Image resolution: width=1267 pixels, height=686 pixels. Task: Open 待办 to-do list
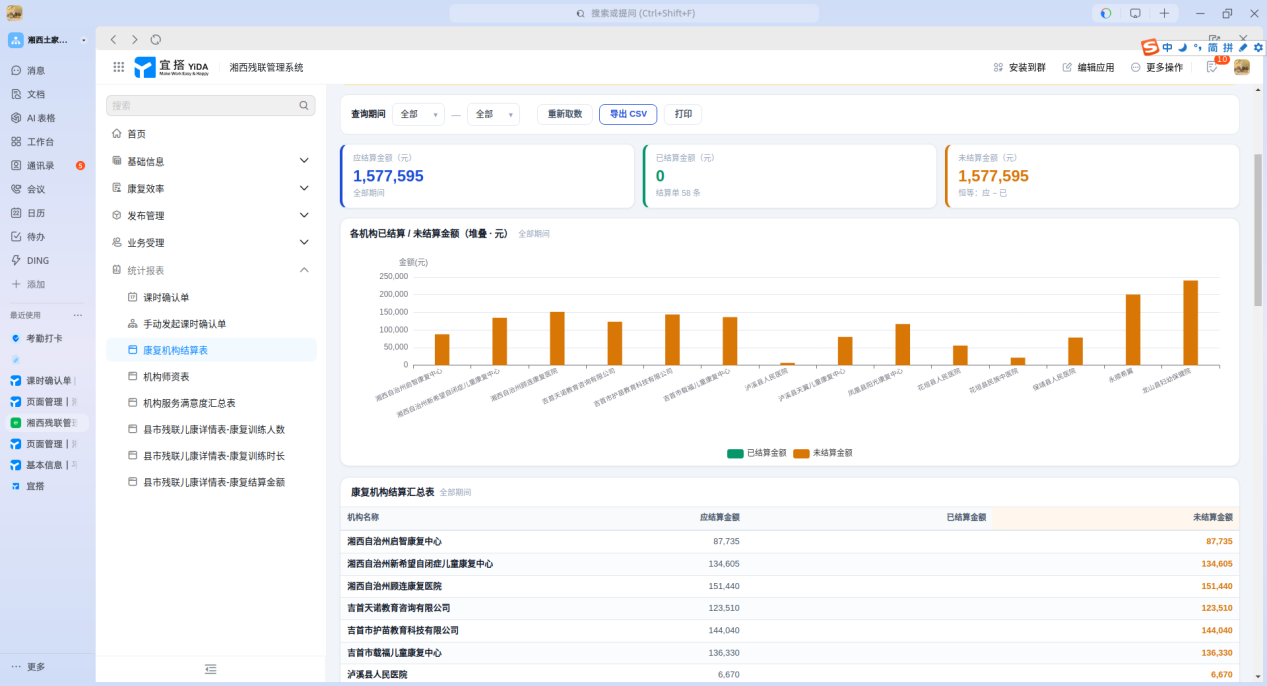click(28, 237)
